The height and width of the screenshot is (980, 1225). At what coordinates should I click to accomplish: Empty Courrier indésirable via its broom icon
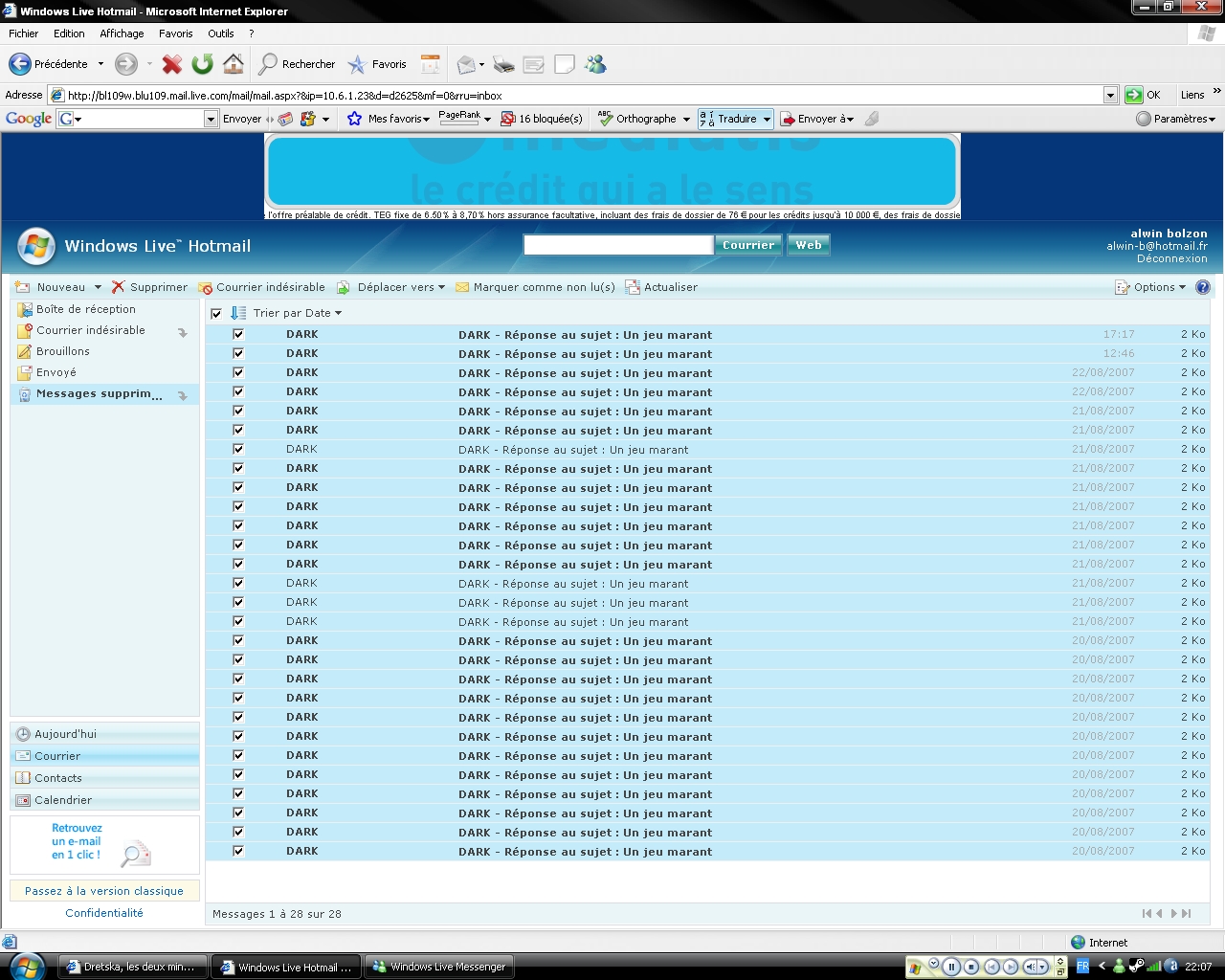(183, 332)
